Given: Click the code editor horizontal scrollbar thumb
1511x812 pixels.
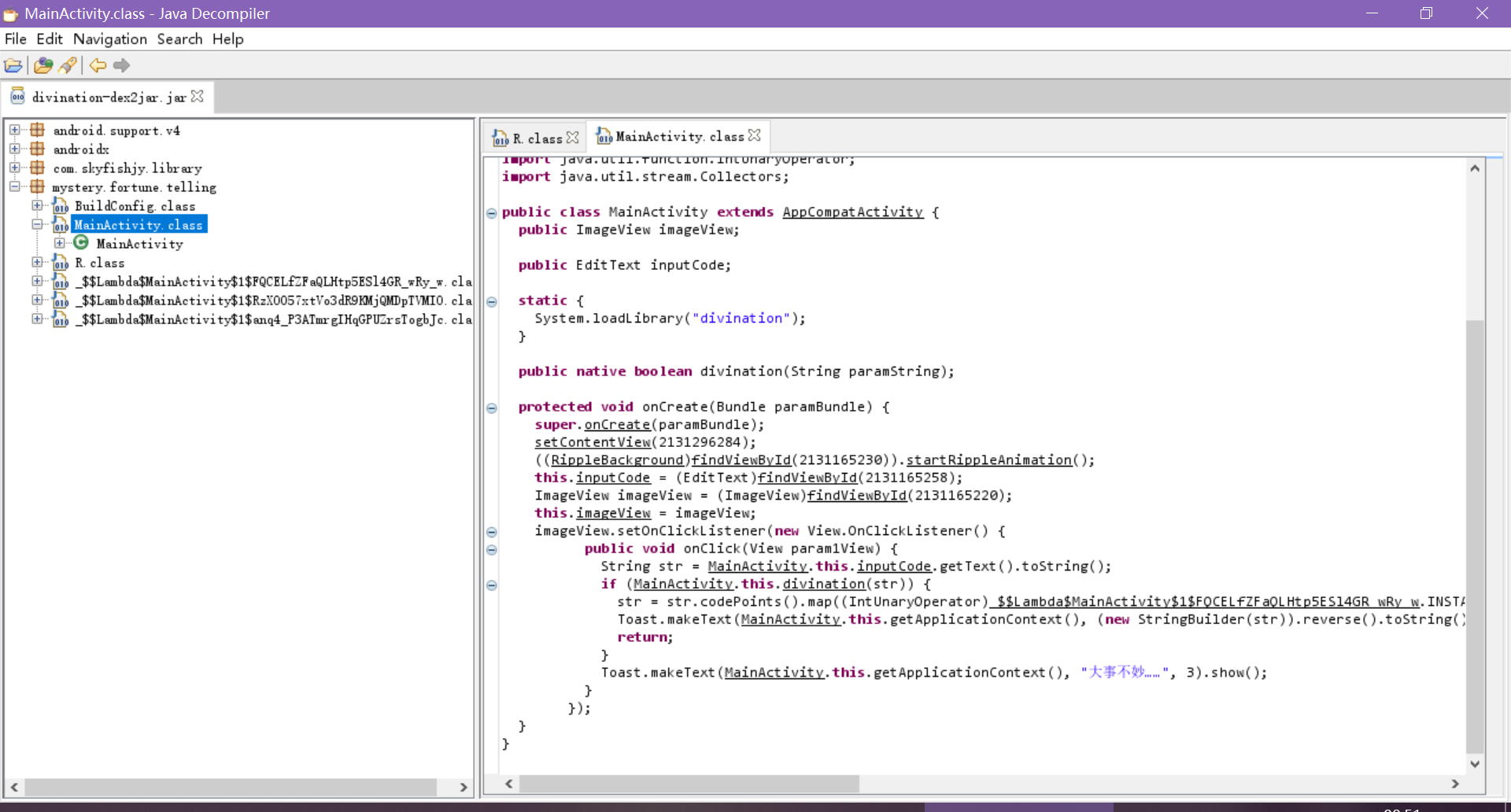Looking at the screenshot, I should click(x=689, y=784).
